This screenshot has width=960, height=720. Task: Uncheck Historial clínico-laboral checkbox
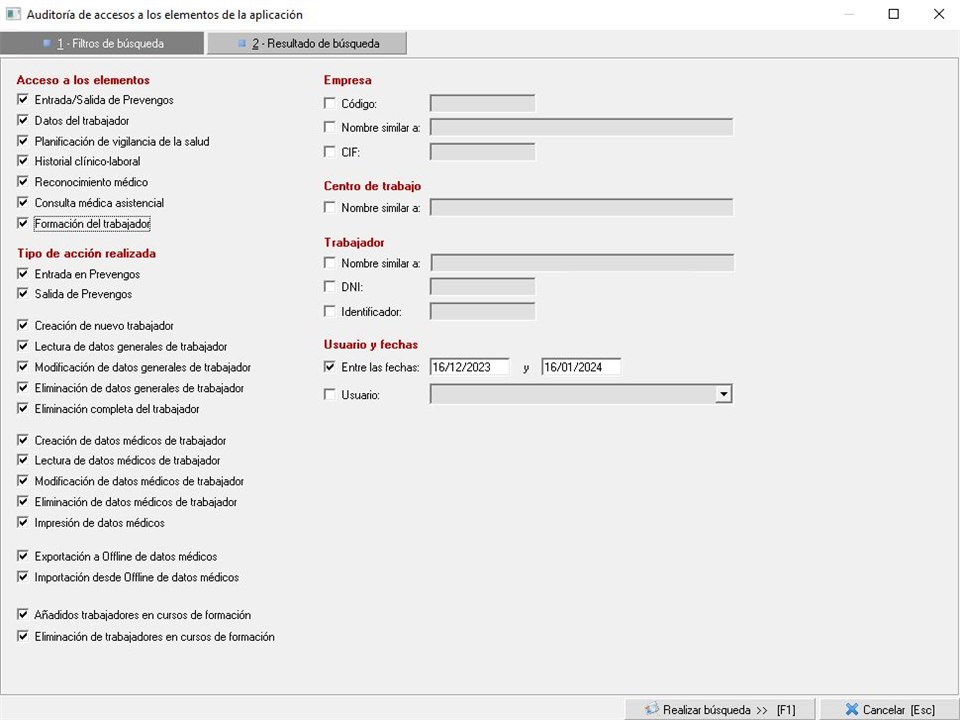(x=23, y=161)
